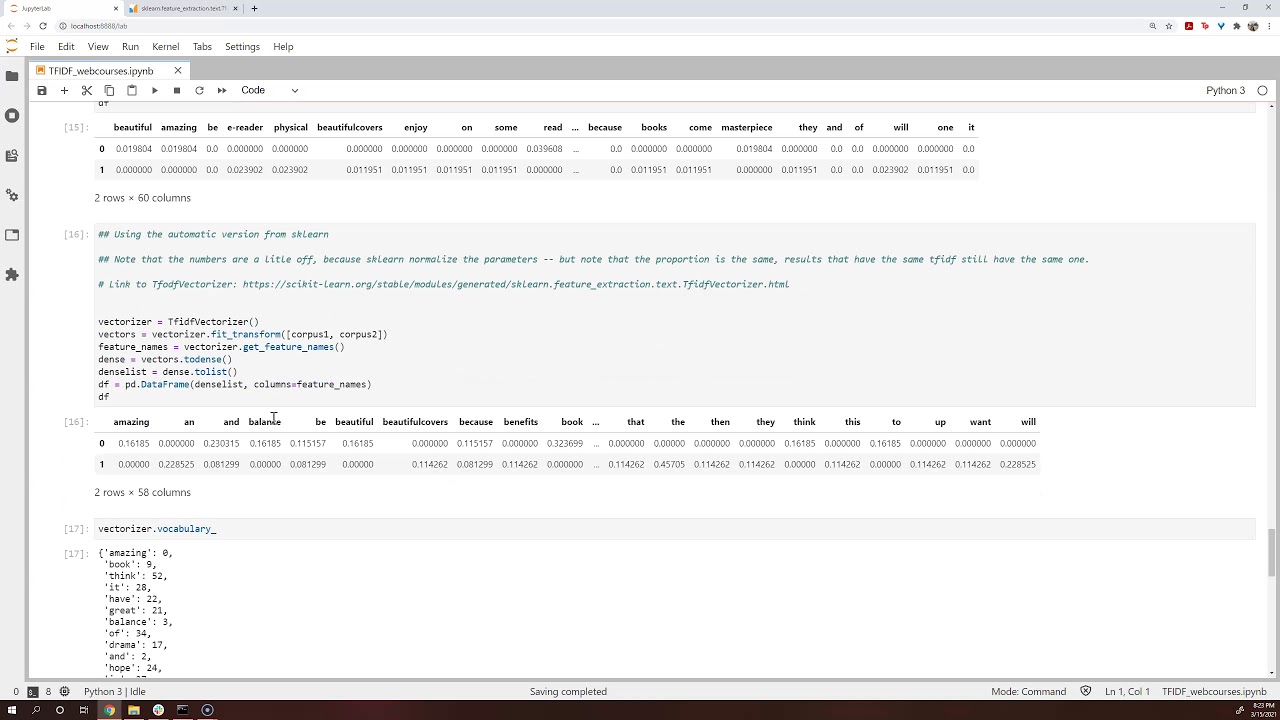
Task: Click Chrome icon in Windows taskbar
Action: point(109,710)
